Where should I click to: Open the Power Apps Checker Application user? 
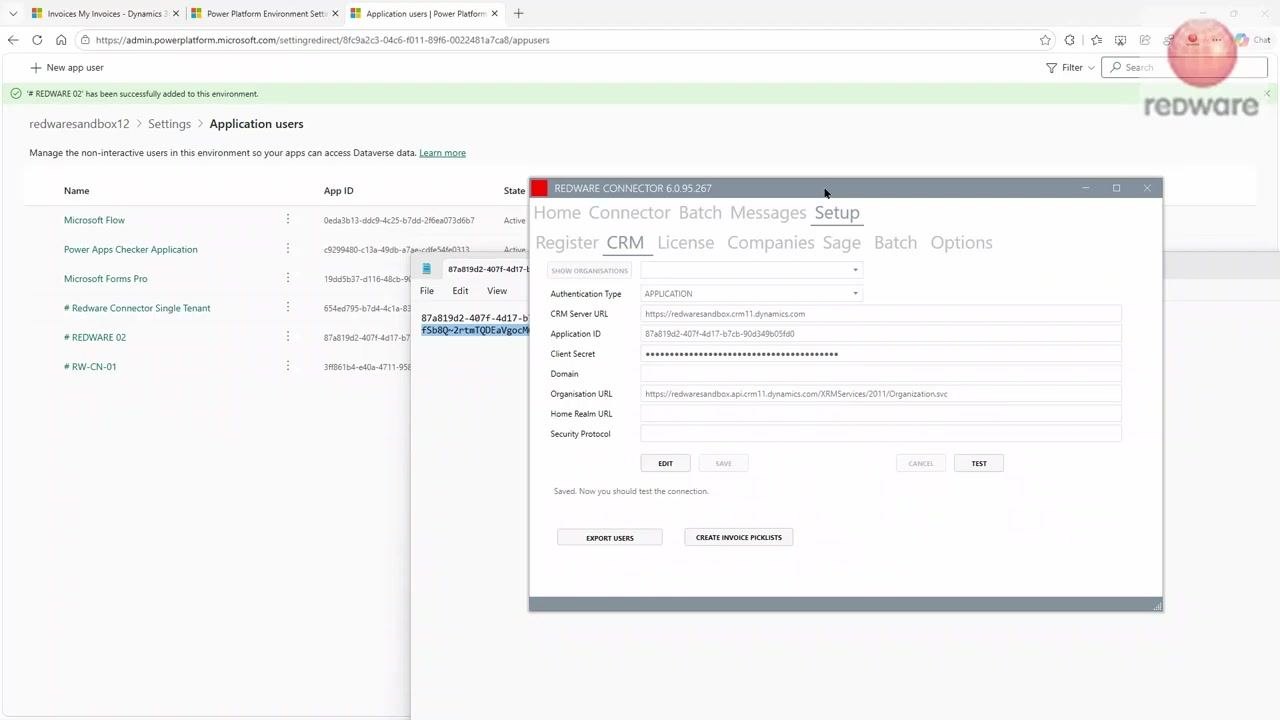[131, 249]
